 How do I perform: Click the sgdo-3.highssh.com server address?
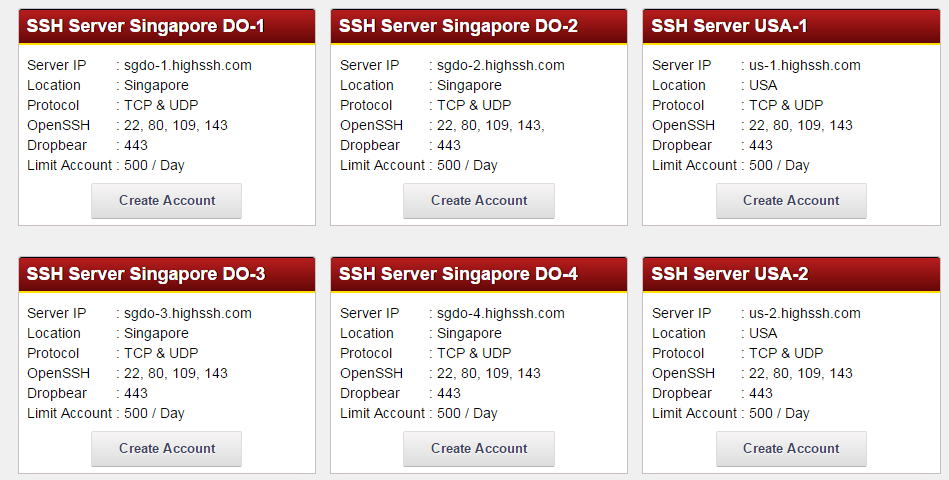188,314
